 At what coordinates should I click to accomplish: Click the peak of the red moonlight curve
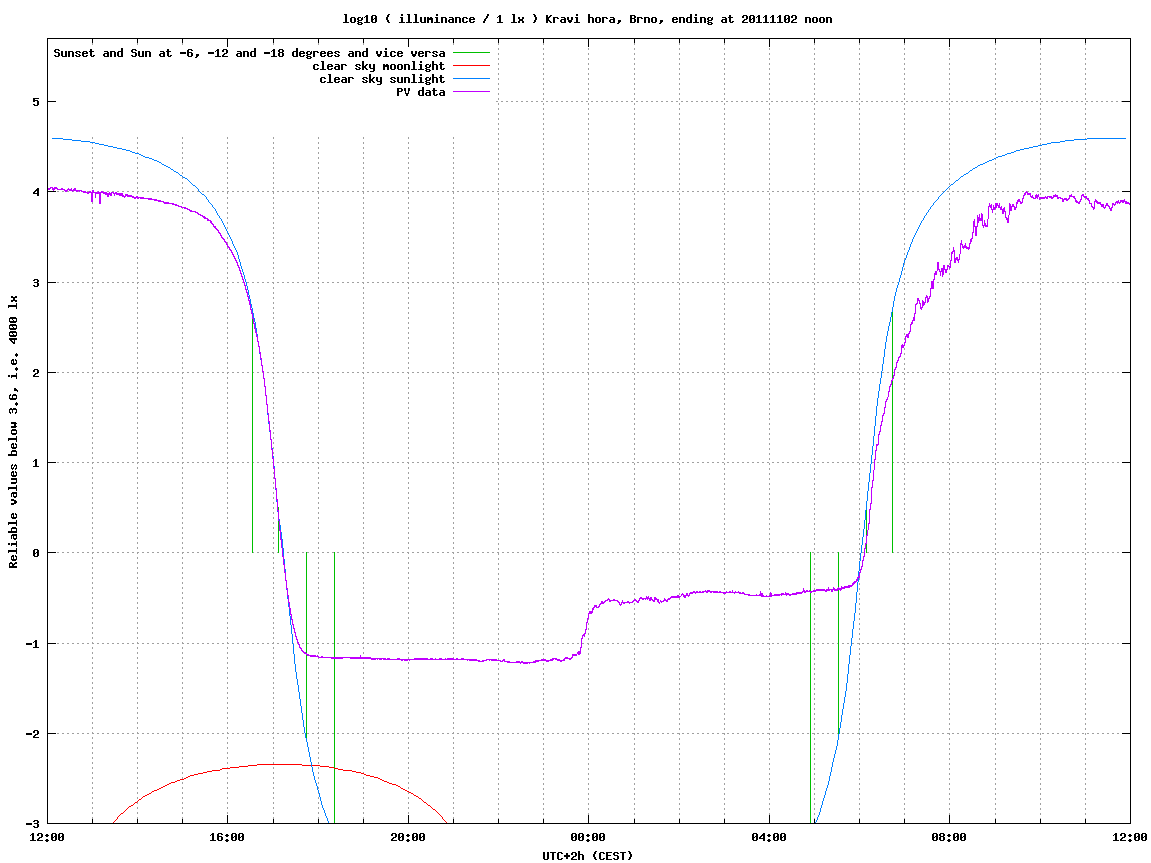(279, 765)
